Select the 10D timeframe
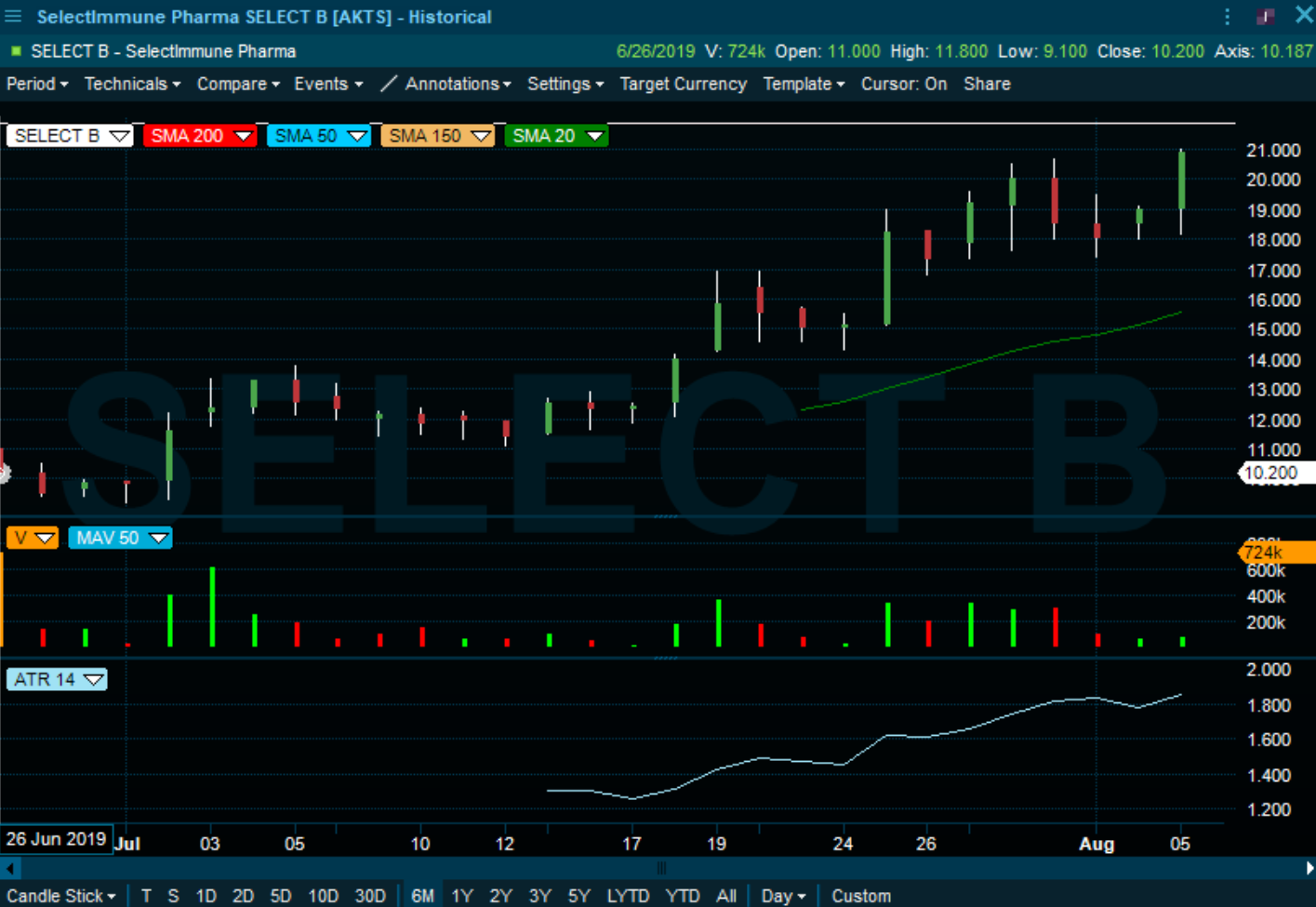This screenshot has height=907, width=1316. tap(323, 896)
